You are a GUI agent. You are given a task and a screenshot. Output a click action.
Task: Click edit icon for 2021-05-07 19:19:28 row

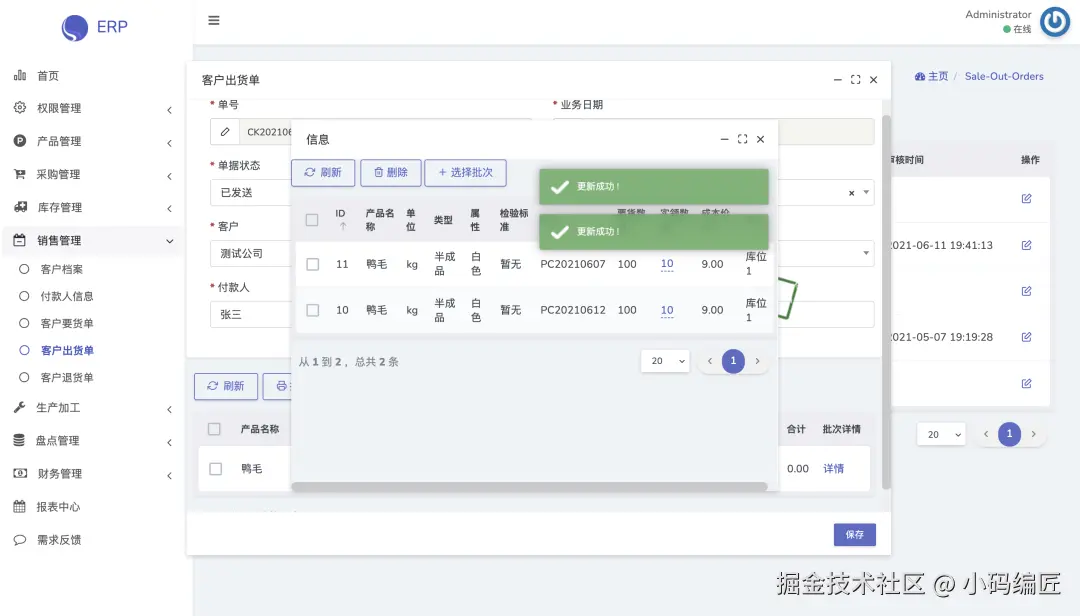click(1026, 337)
